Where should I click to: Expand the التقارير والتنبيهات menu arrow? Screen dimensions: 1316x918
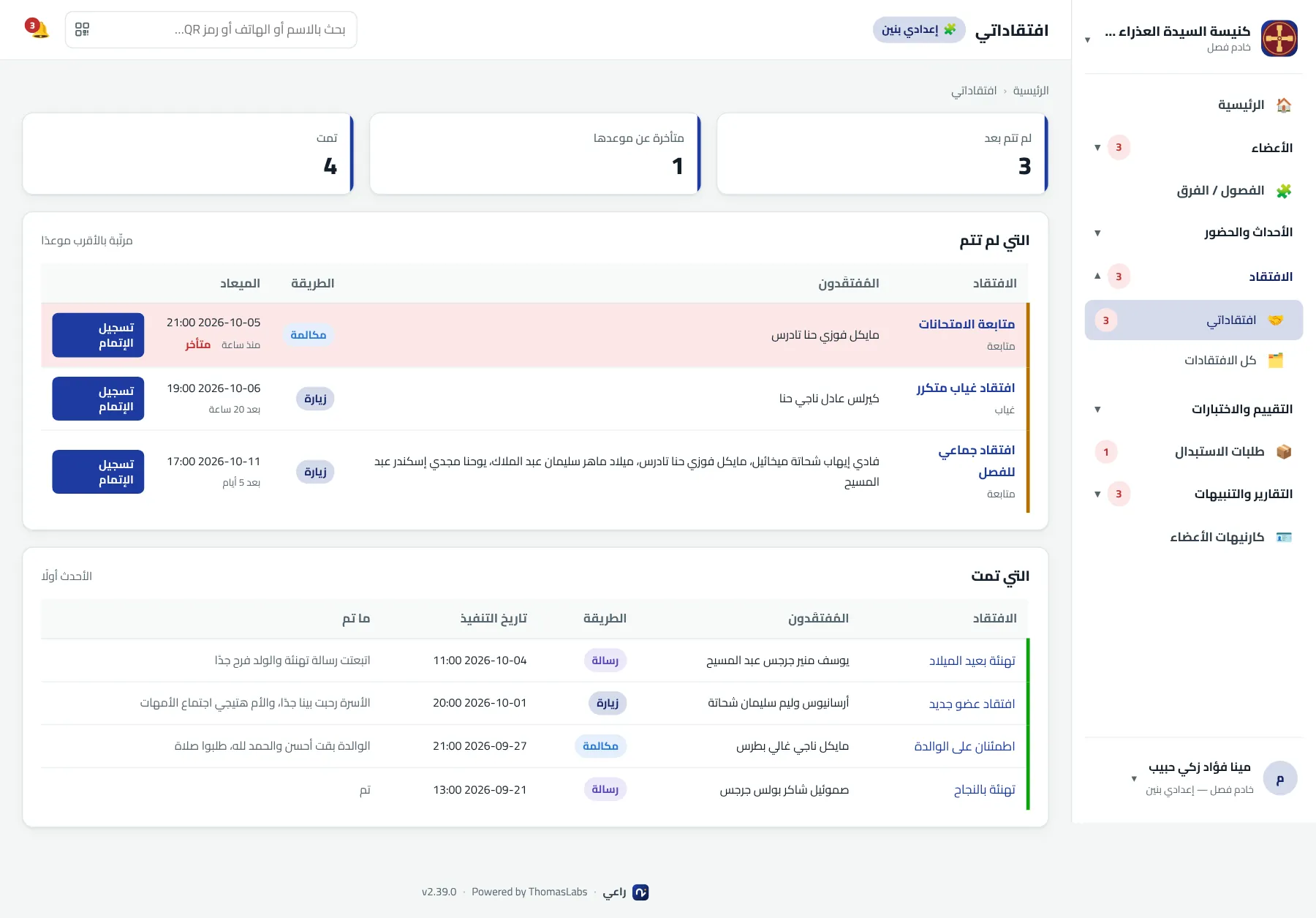[1097, 494]
